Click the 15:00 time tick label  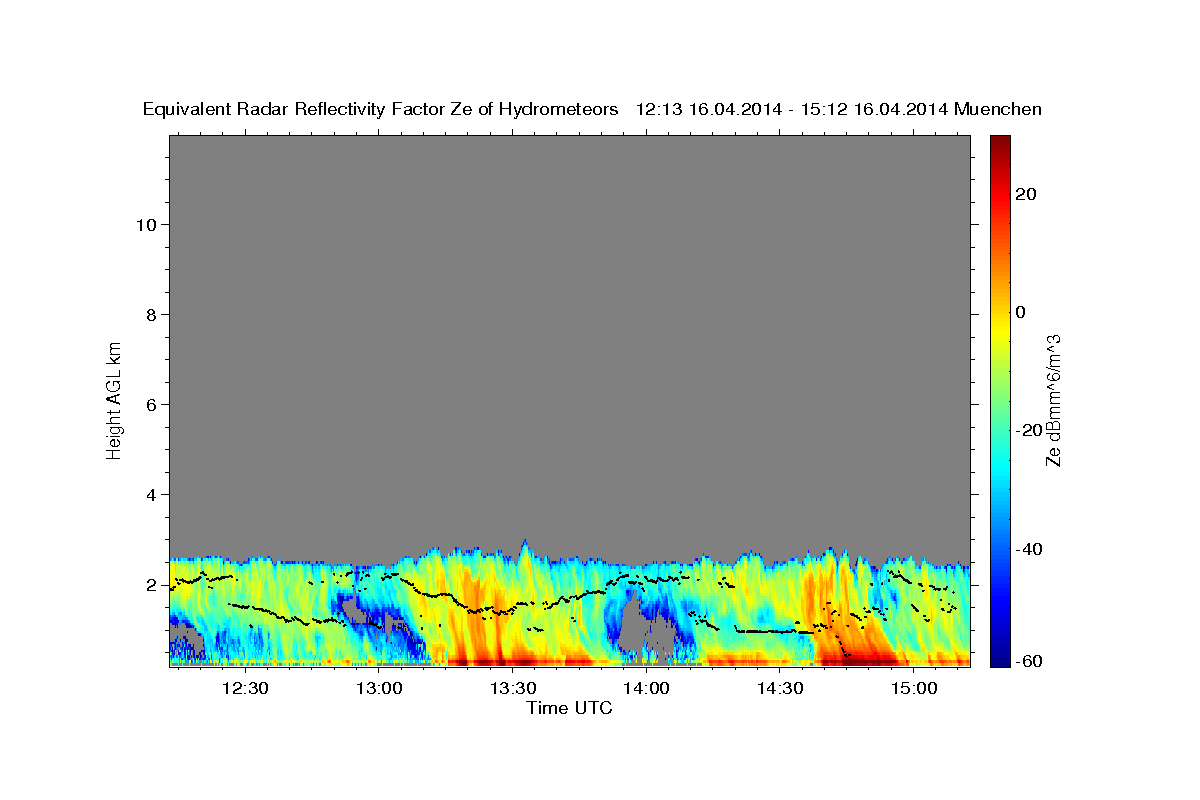tap(913, 688)
